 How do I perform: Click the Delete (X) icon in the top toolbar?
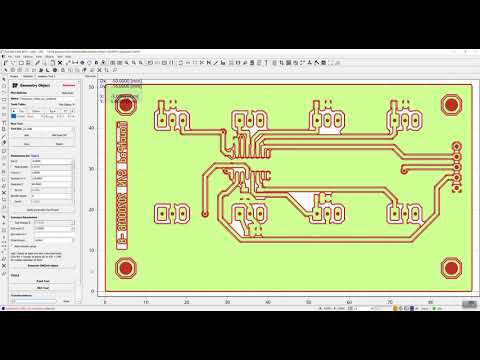(x=60, y=63)
